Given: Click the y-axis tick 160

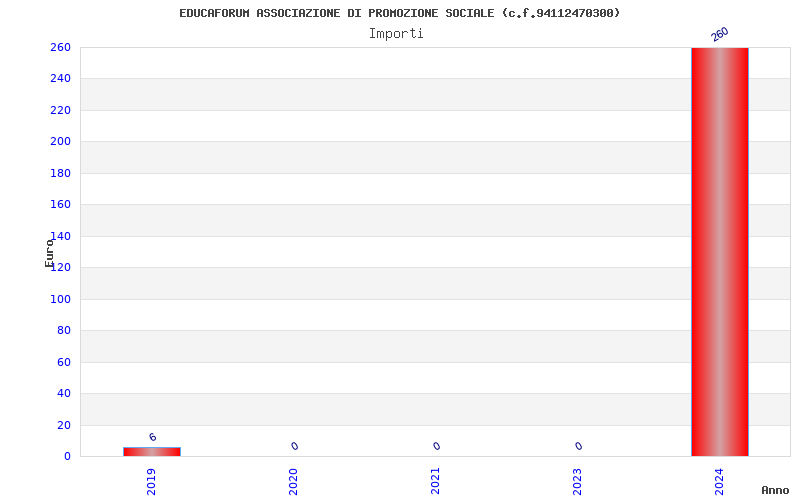Looking at the screenshot, I should 60,205.
